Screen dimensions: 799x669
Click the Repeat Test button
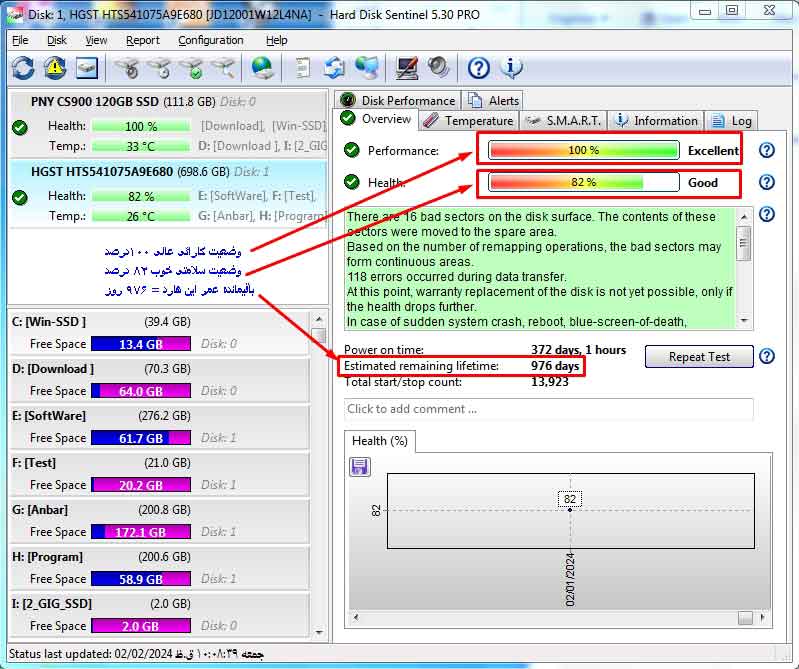[x=699, y=357]
